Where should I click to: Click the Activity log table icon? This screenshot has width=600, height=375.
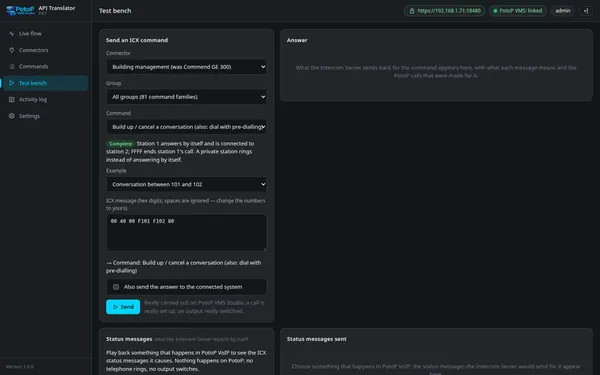tap(11, 99)
